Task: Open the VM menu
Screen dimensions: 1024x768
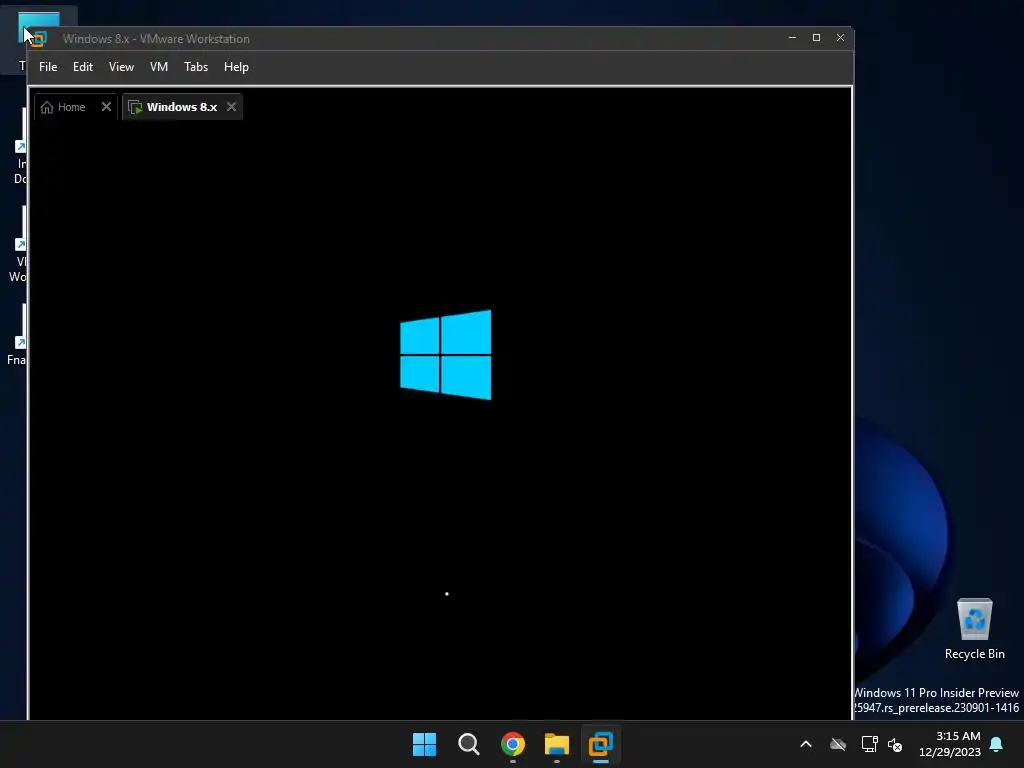Action: tap(159, 67)
